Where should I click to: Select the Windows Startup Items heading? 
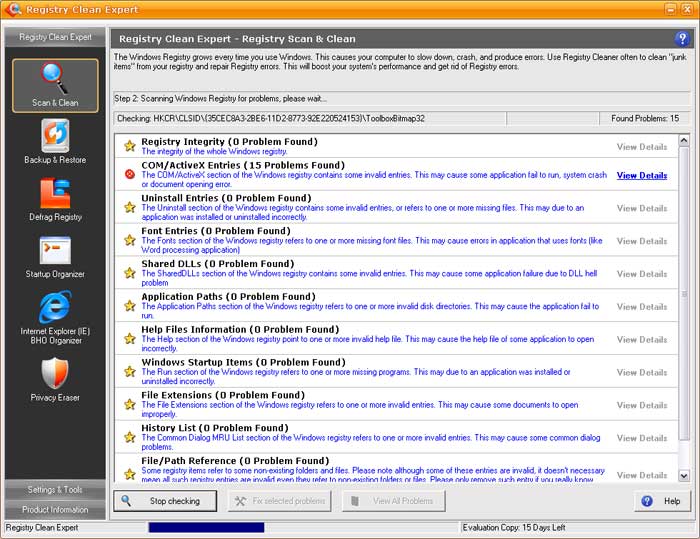pos(243,362)
